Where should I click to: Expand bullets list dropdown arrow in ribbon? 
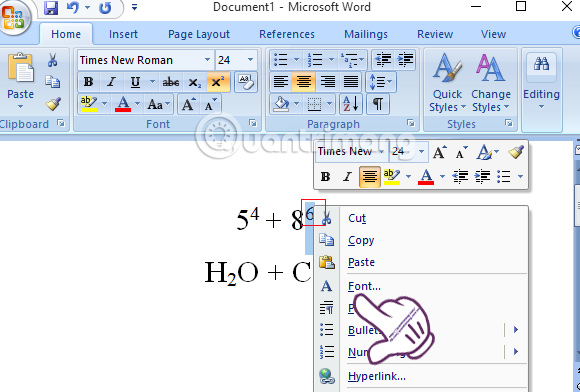click(296, 60)
